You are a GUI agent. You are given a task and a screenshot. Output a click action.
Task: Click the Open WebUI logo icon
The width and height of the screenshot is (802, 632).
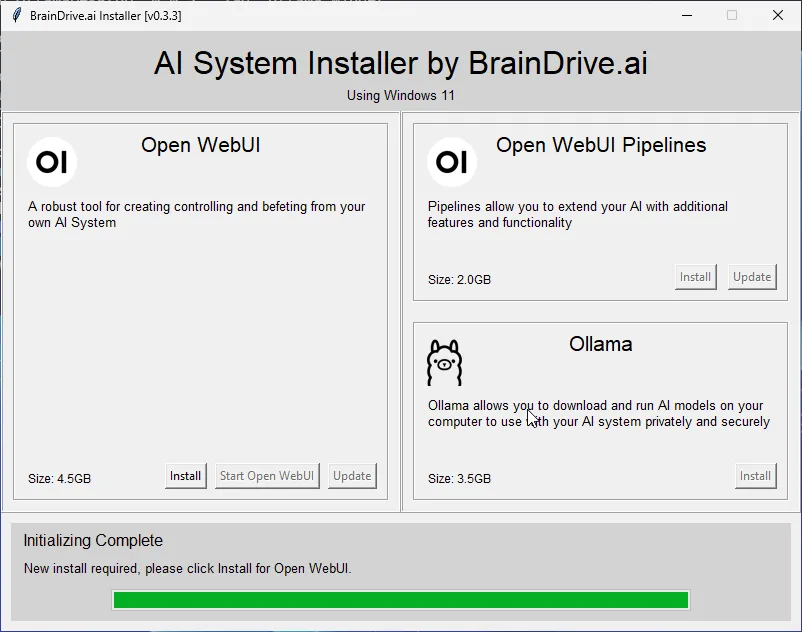point(52,162)
